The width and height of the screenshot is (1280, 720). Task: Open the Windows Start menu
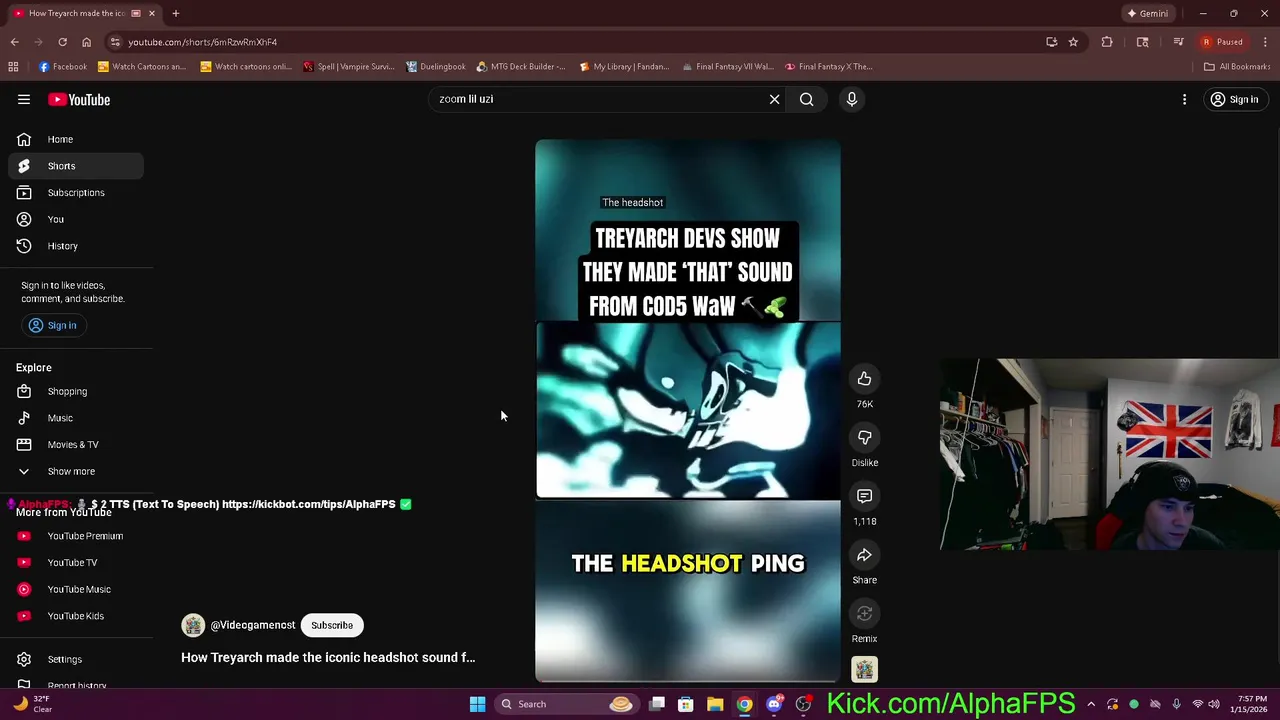pyautogui.click(x=477, y=704)
